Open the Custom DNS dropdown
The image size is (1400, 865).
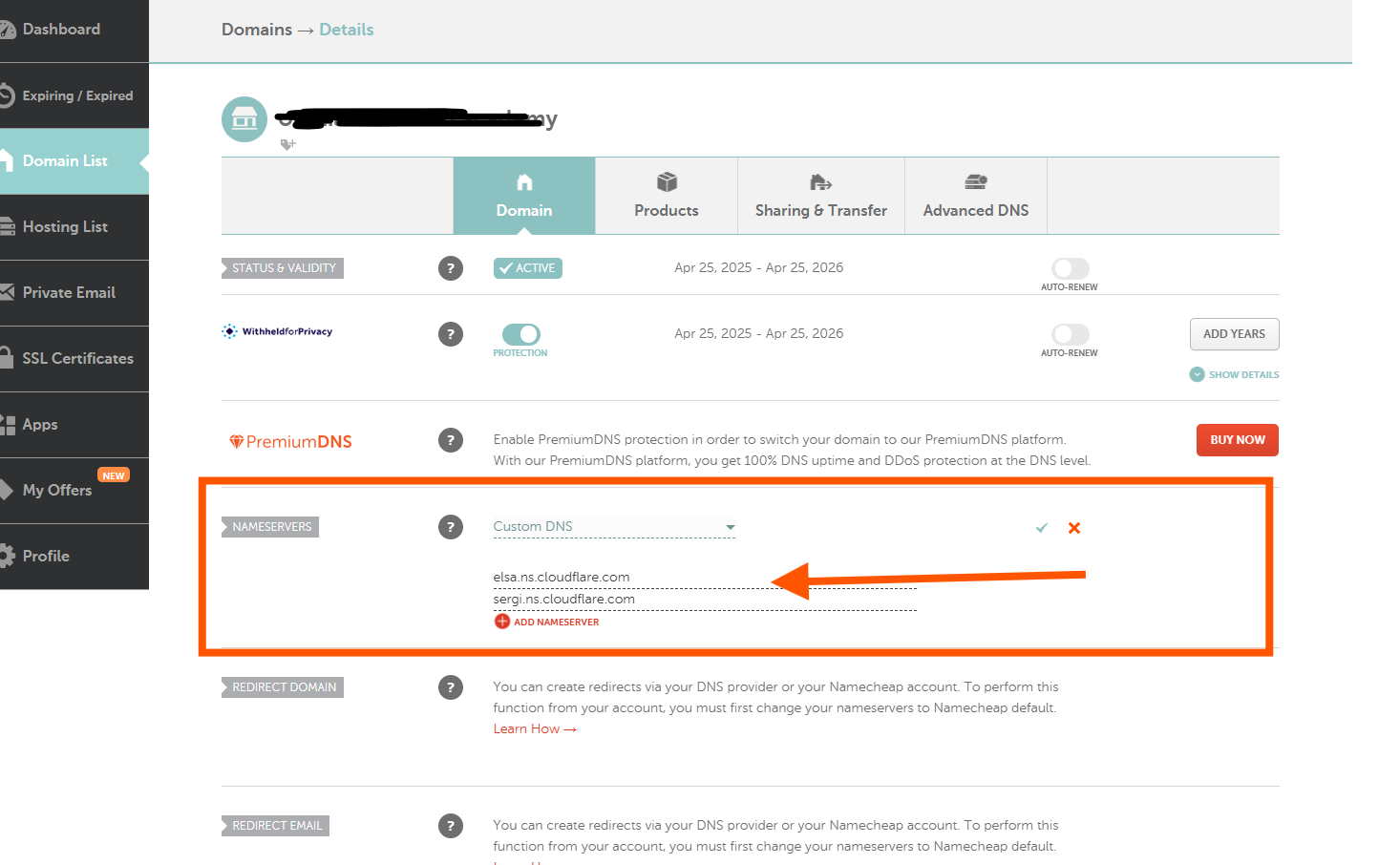point(614,527)
